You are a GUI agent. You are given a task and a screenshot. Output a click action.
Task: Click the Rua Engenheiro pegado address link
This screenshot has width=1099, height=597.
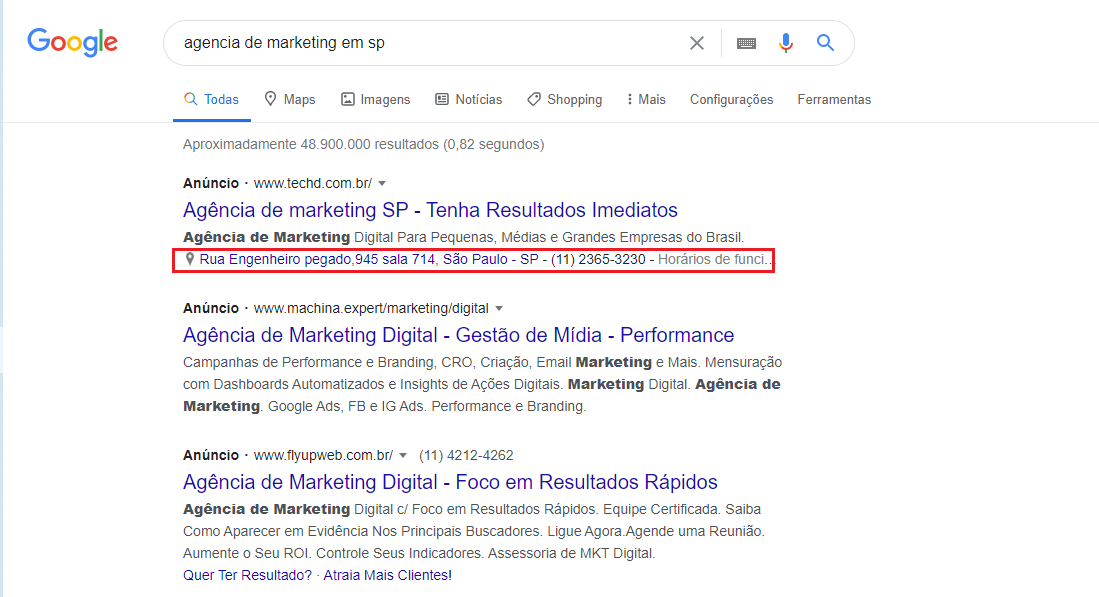tap(369, 259)
